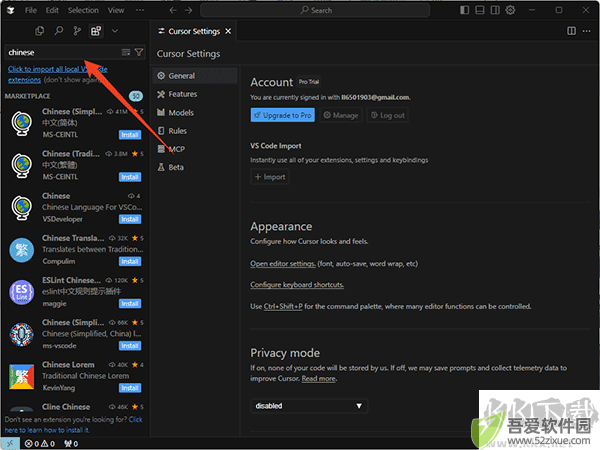Show more menus via the ellipsis
The image size is (600, 450).
pos(140,10)
